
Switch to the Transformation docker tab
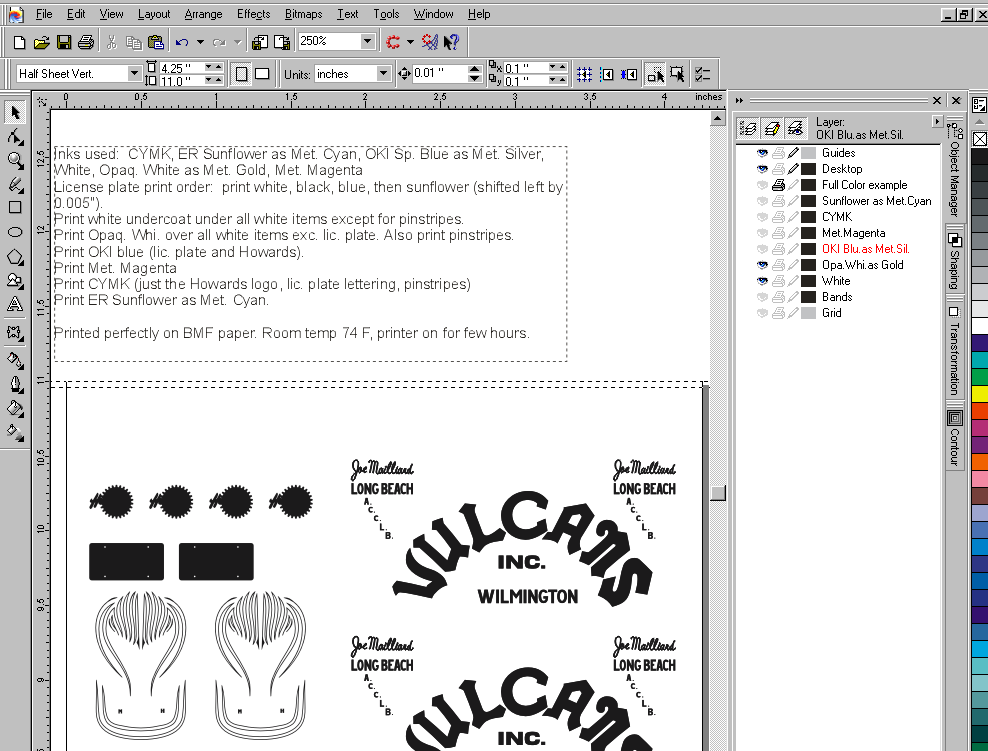(x=955, y=350)
